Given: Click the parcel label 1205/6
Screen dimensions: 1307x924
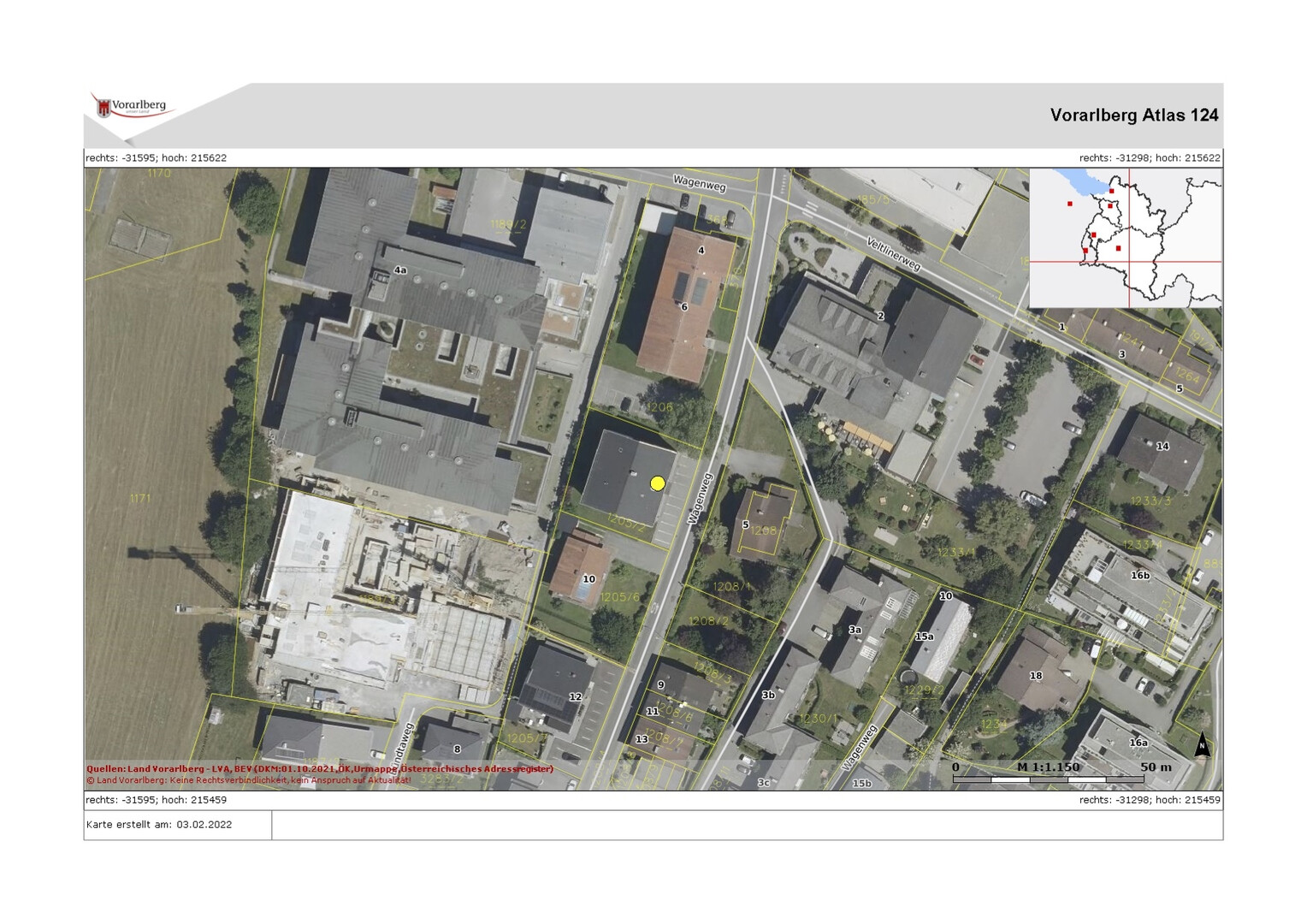Looking at the screenshot, I should click(x=619, y=597).
